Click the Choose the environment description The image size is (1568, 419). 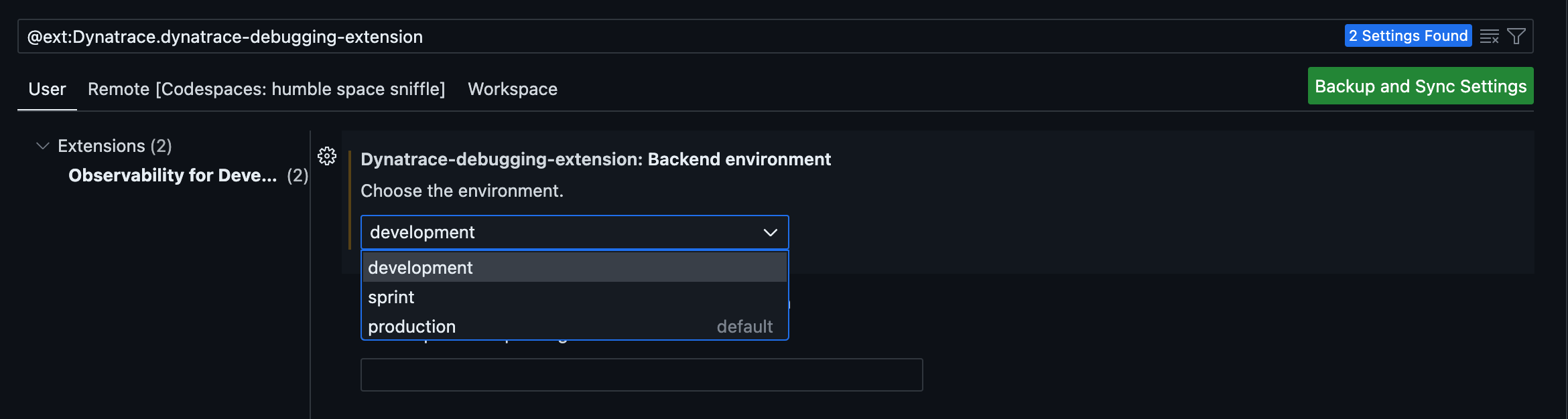tap(462, 191)
